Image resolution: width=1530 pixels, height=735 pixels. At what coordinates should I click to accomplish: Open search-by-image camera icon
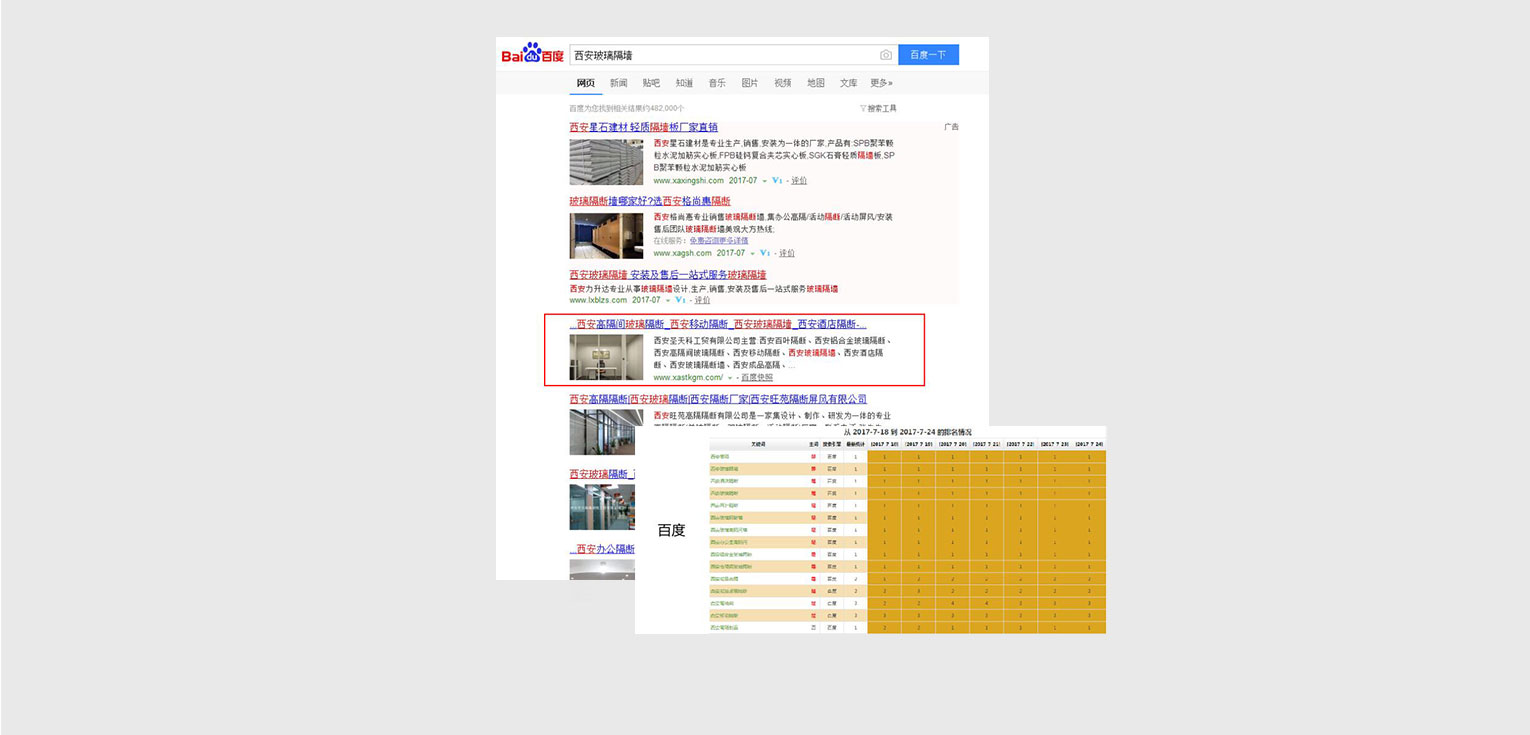click(x=885, y=53)
